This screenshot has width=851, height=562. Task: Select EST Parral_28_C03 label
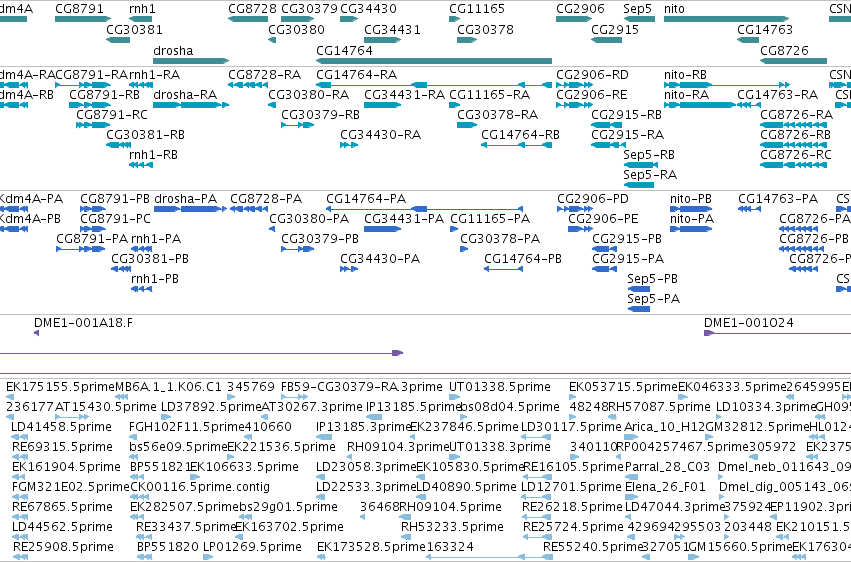pos(667,467)
